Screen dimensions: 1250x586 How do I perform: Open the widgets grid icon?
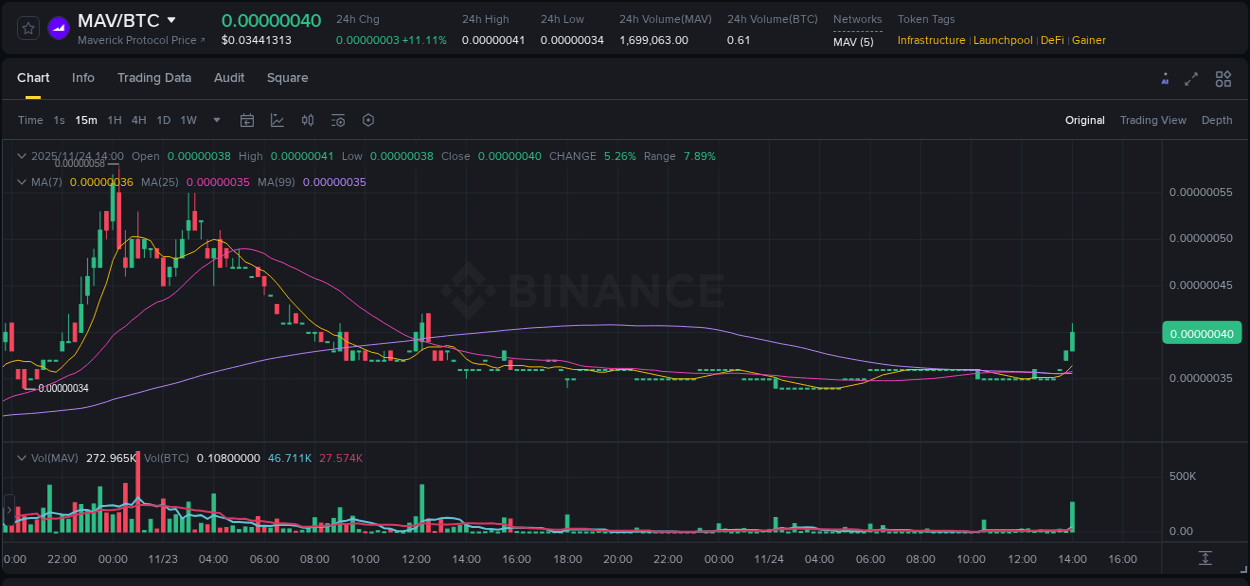[x=1223, y=78]
